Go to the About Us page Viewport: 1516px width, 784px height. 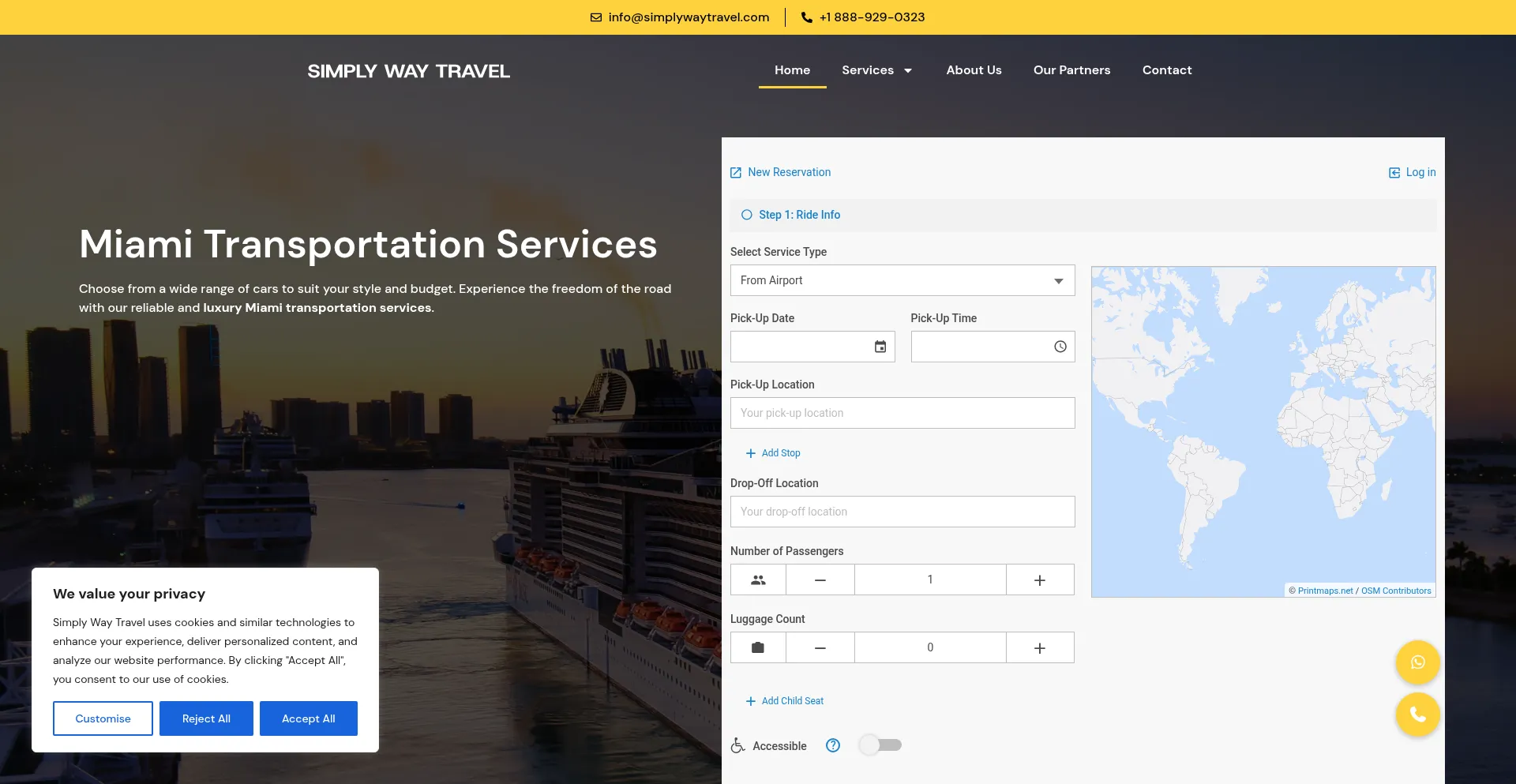tap(974, 70)
